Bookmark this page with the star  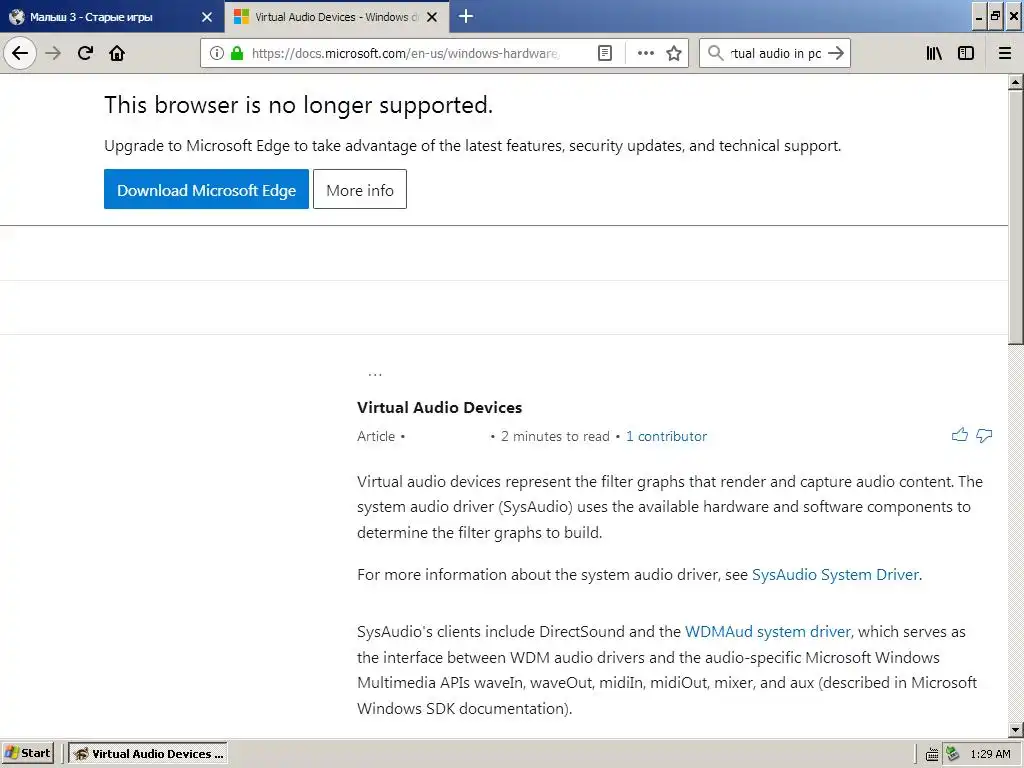click(674, 53)
